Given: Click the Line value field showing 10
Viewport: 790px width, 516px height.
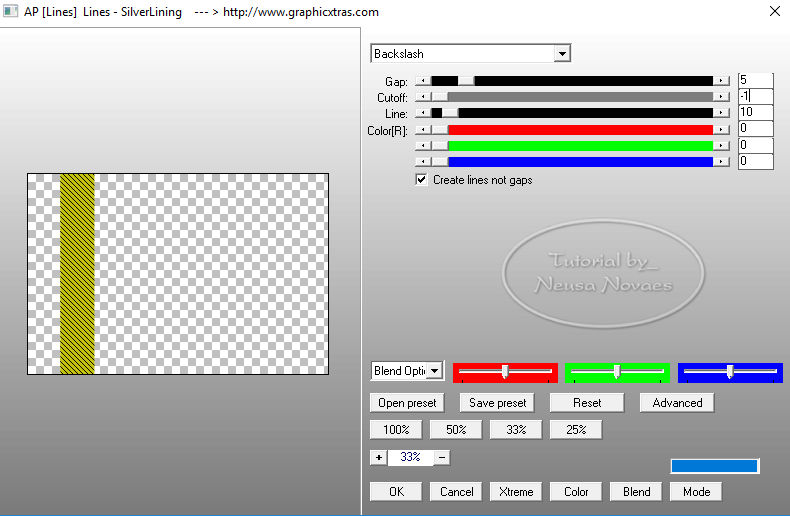Looking at the screenshot, I should click(x=755, y=112).
